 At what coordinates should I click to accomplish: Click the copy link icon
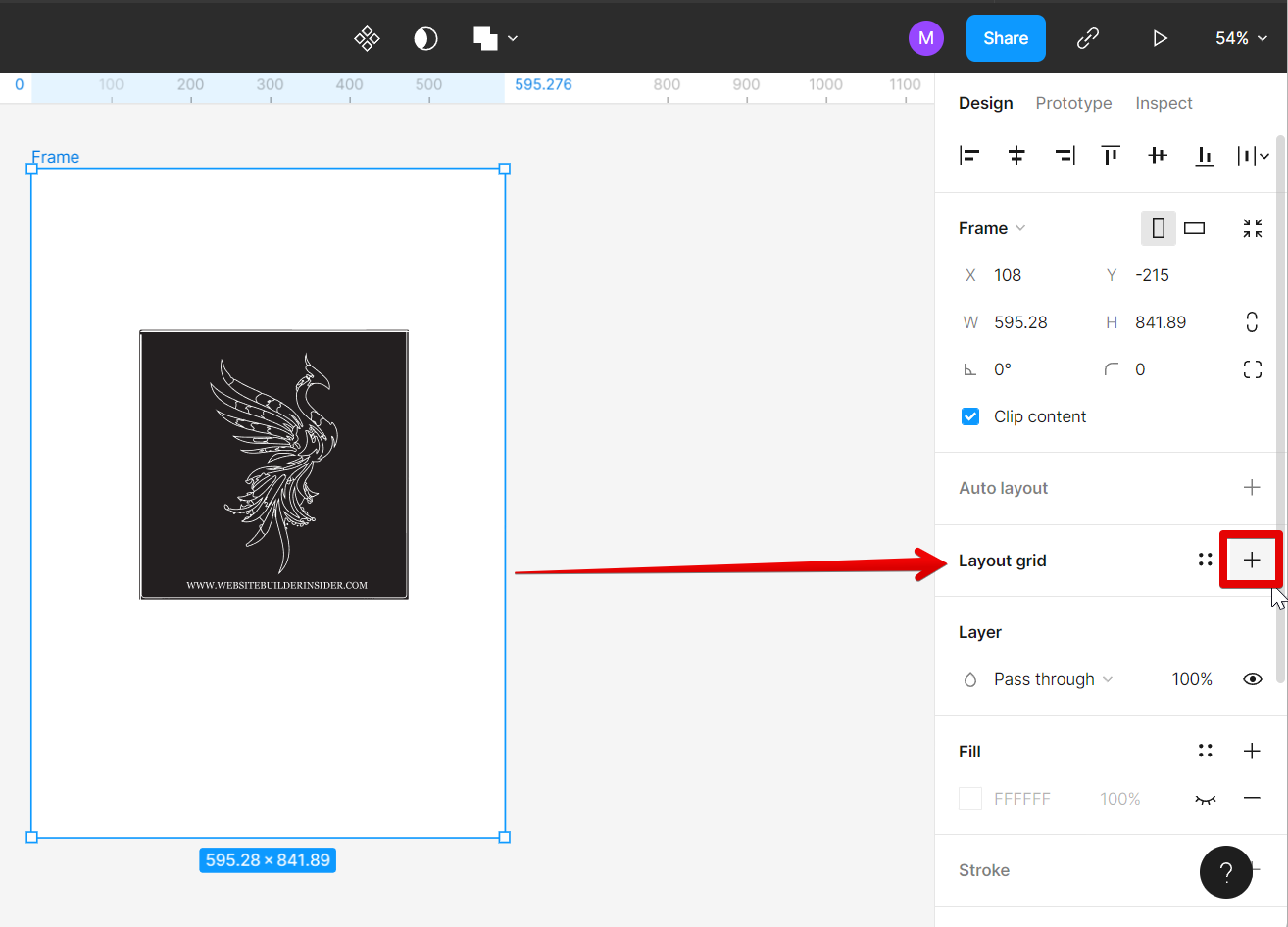pos(1087,38)
